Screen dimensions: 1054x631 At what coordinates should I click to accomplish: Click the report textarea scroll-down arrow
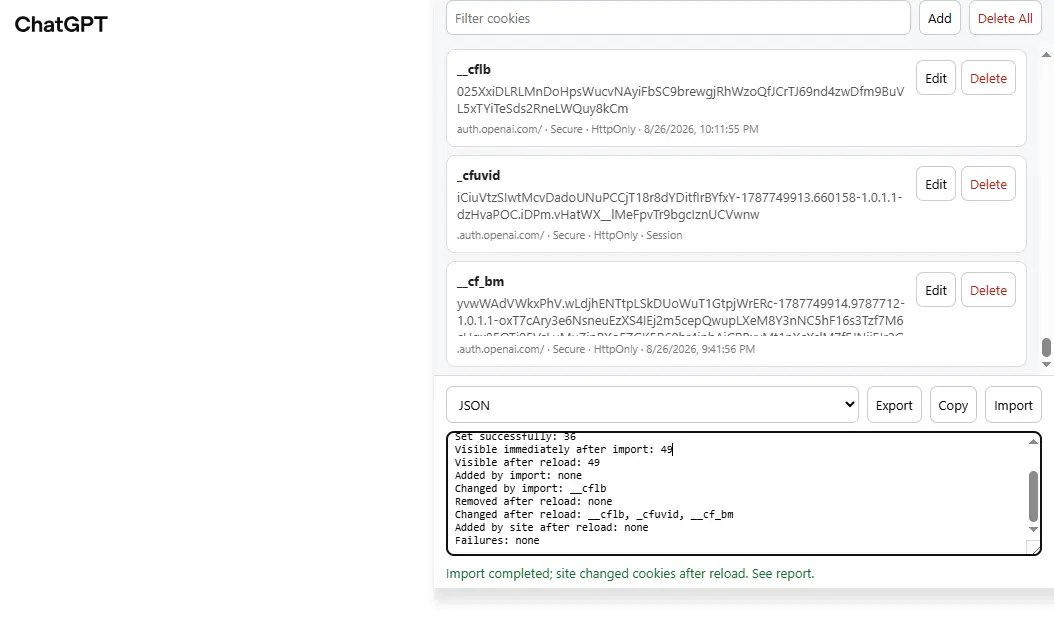click(1033, 529)
